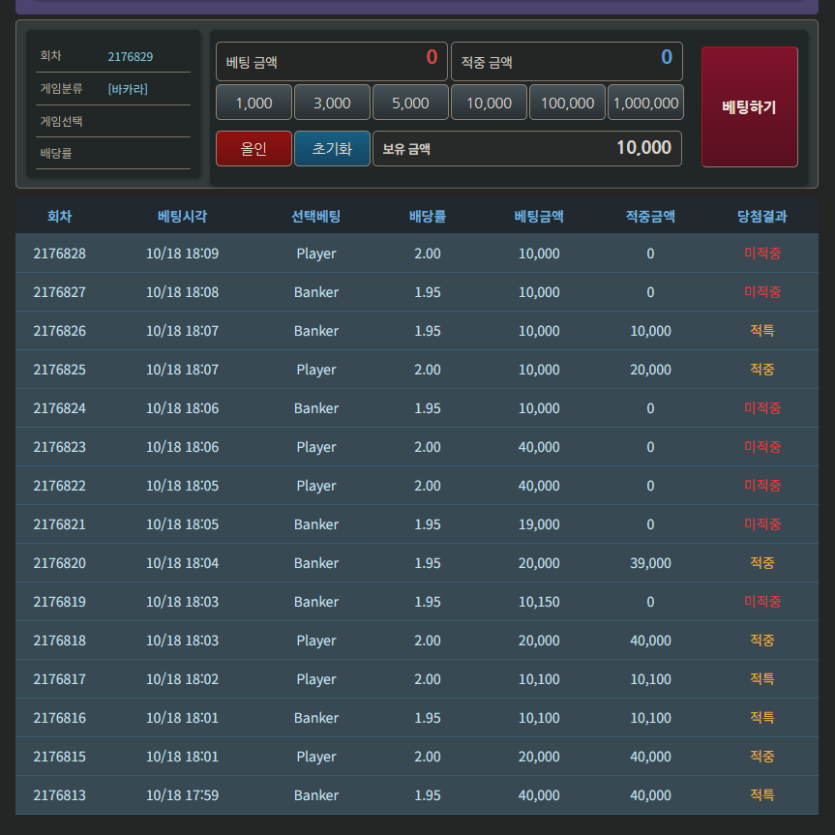The height and width of the screenshot is (835, 835).
Task: Click the 적중 금액 amount field
Action: pyautogui.click(x=567, y=61)
